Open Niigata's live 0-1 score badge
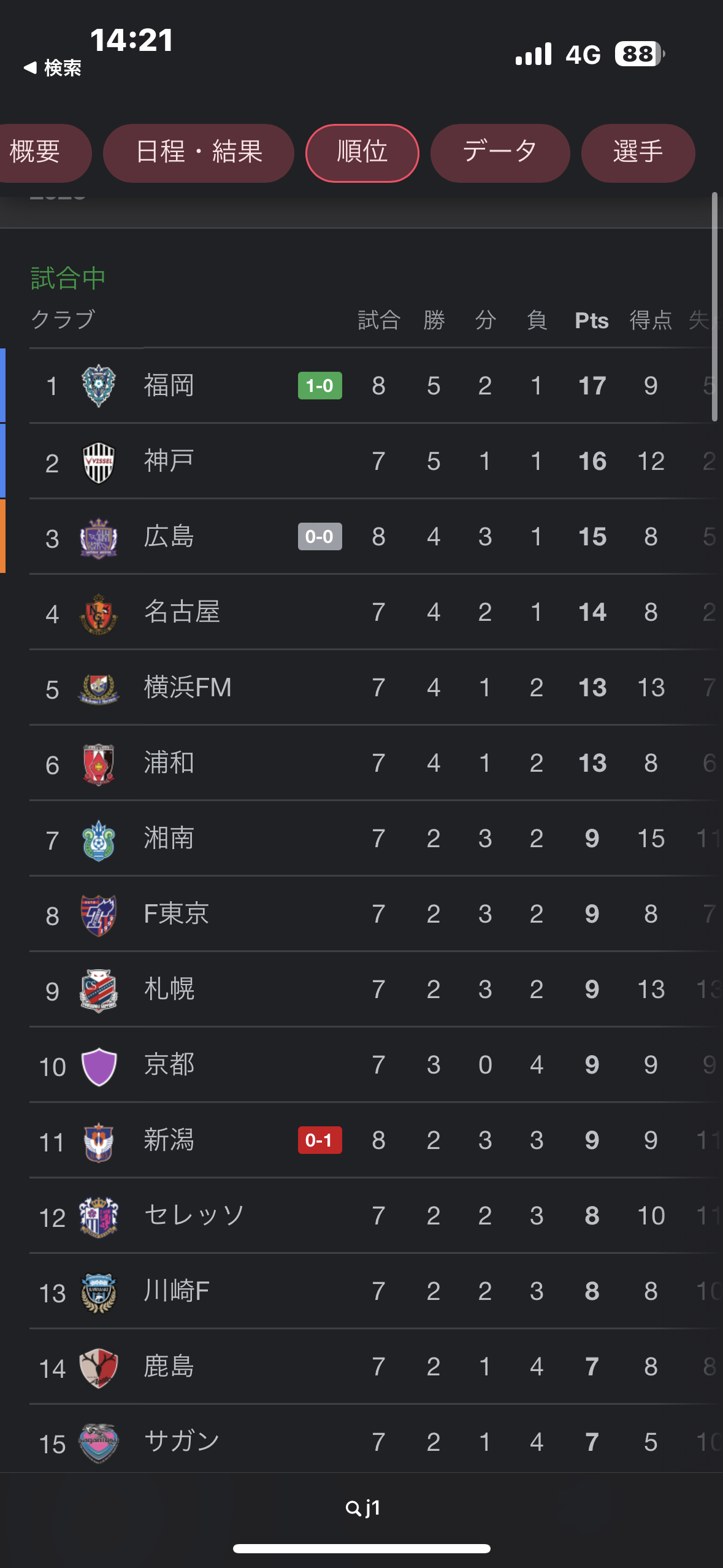Screen dimensions: 723x1568 coord(319,1140)
